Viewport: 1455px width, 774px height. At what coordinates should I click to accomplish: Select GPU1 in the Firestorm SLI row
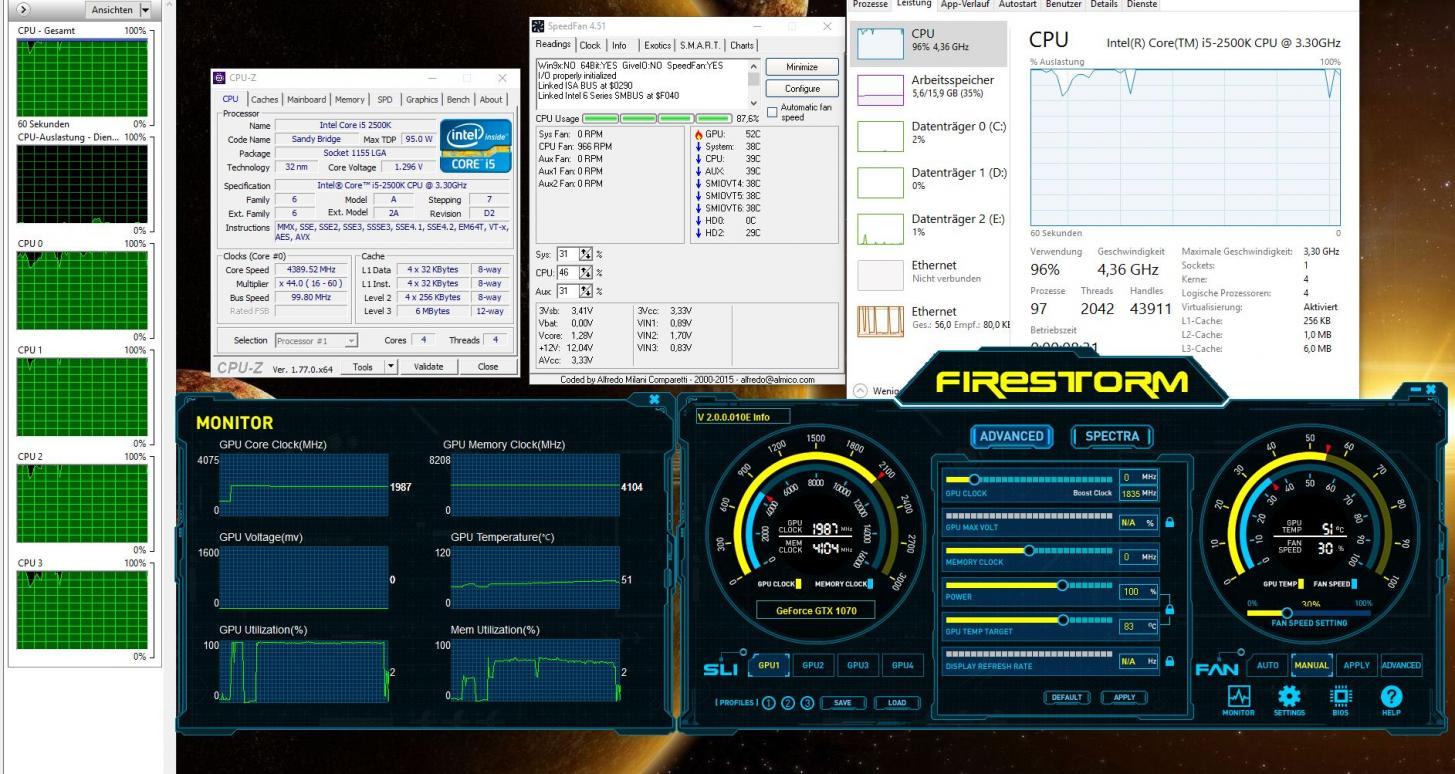click(768, 666)
